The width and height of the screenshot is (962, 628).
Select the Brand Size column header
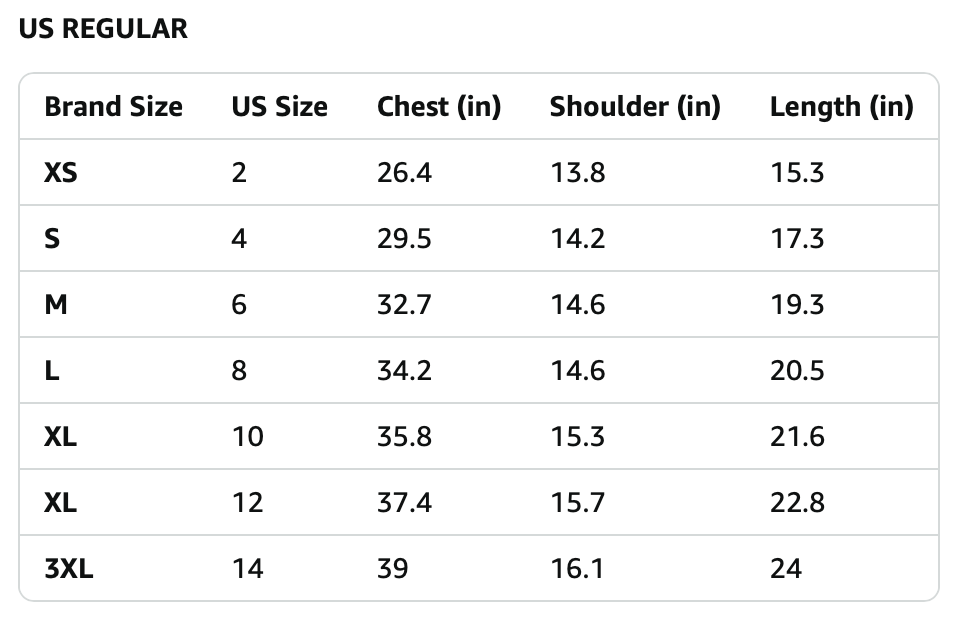click(113, 107)
